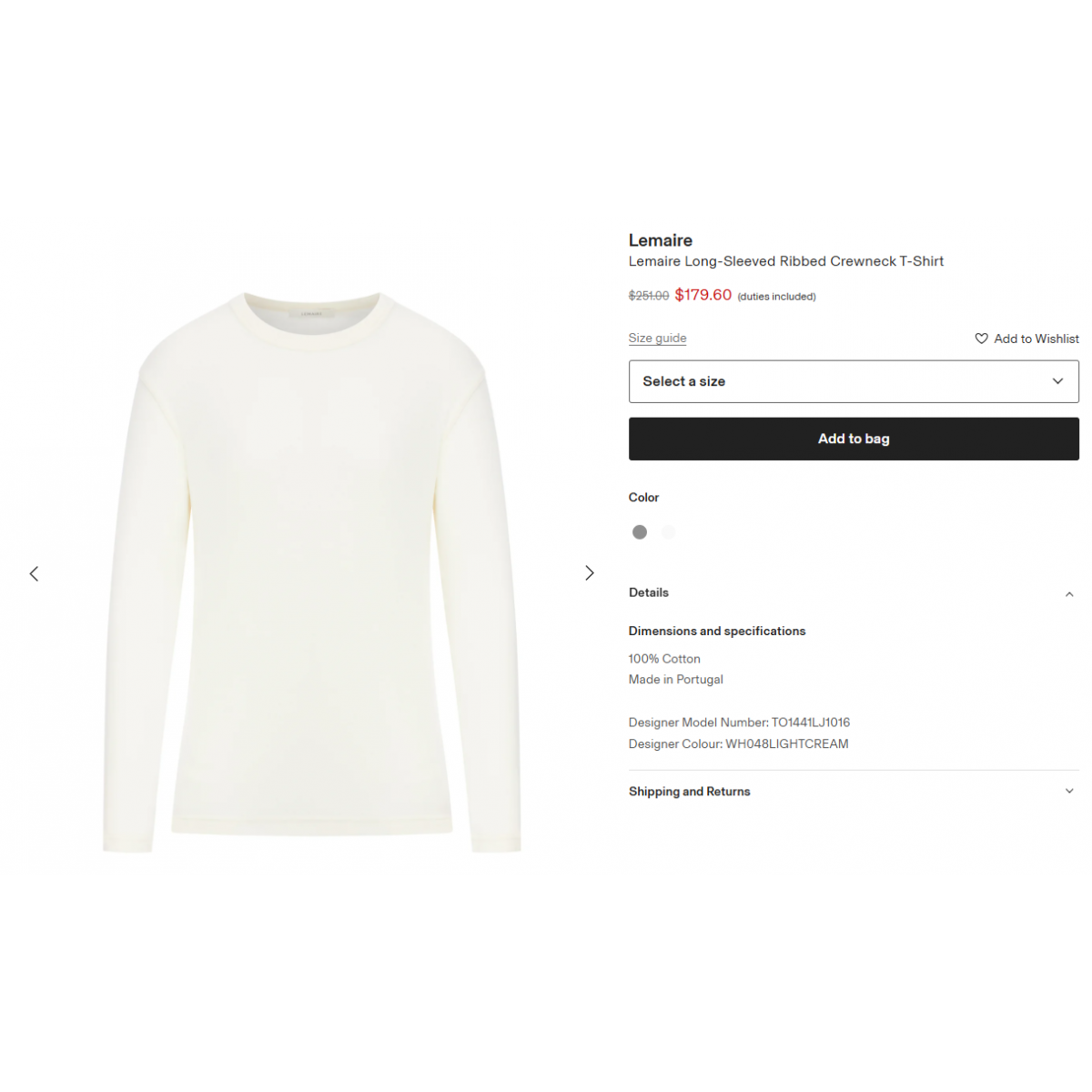1092x1092 pixels.
Task: Click the white T-shirt product image
Action: (x=312, y=571)
